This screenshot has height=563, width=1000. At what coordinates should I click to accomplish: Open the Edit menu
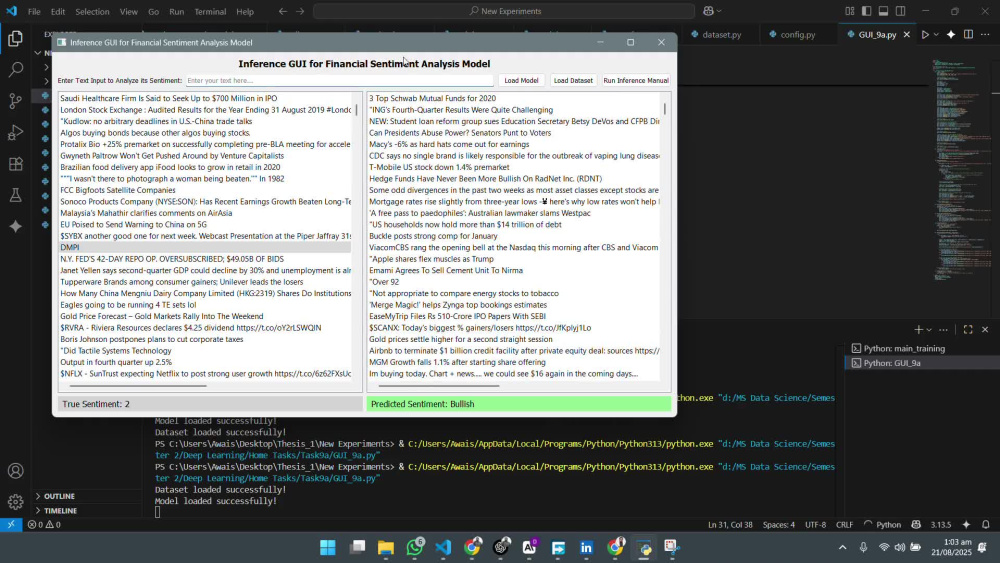click(58, 11)
